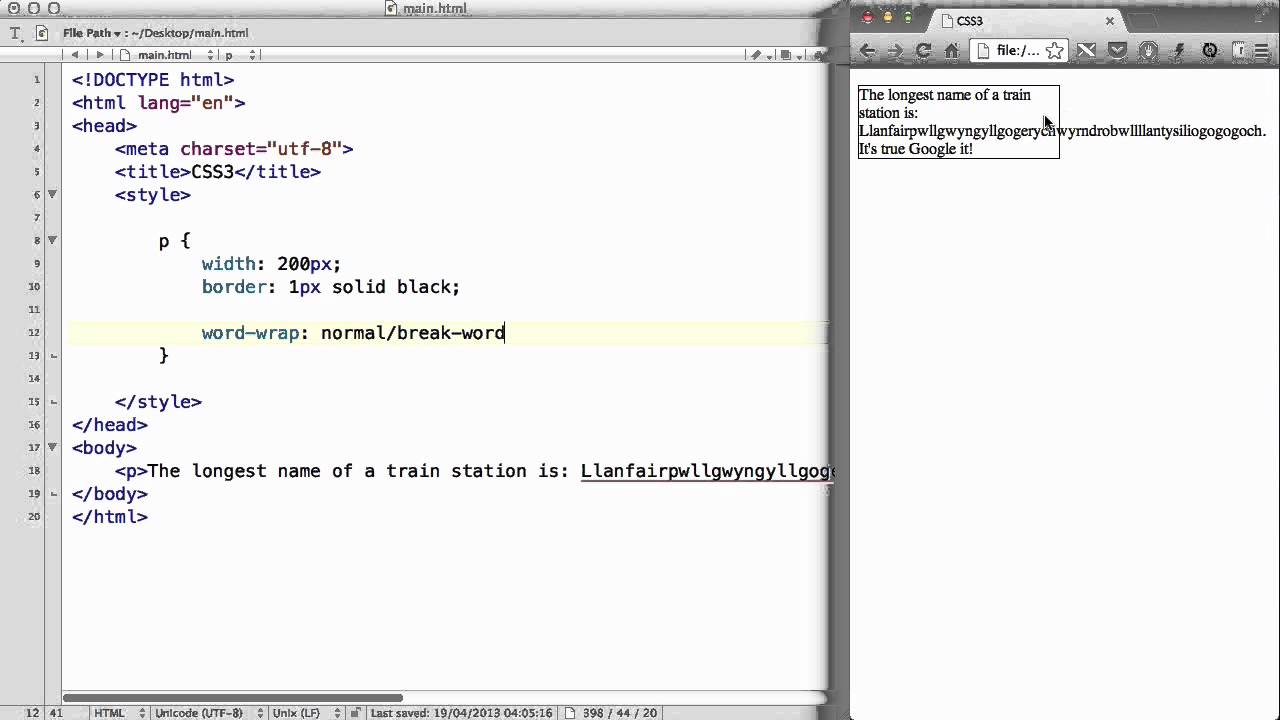The image size is (1280, 720).
Task: Click the X-shaped extension icon in Chrome
Action: (1086, 50)
